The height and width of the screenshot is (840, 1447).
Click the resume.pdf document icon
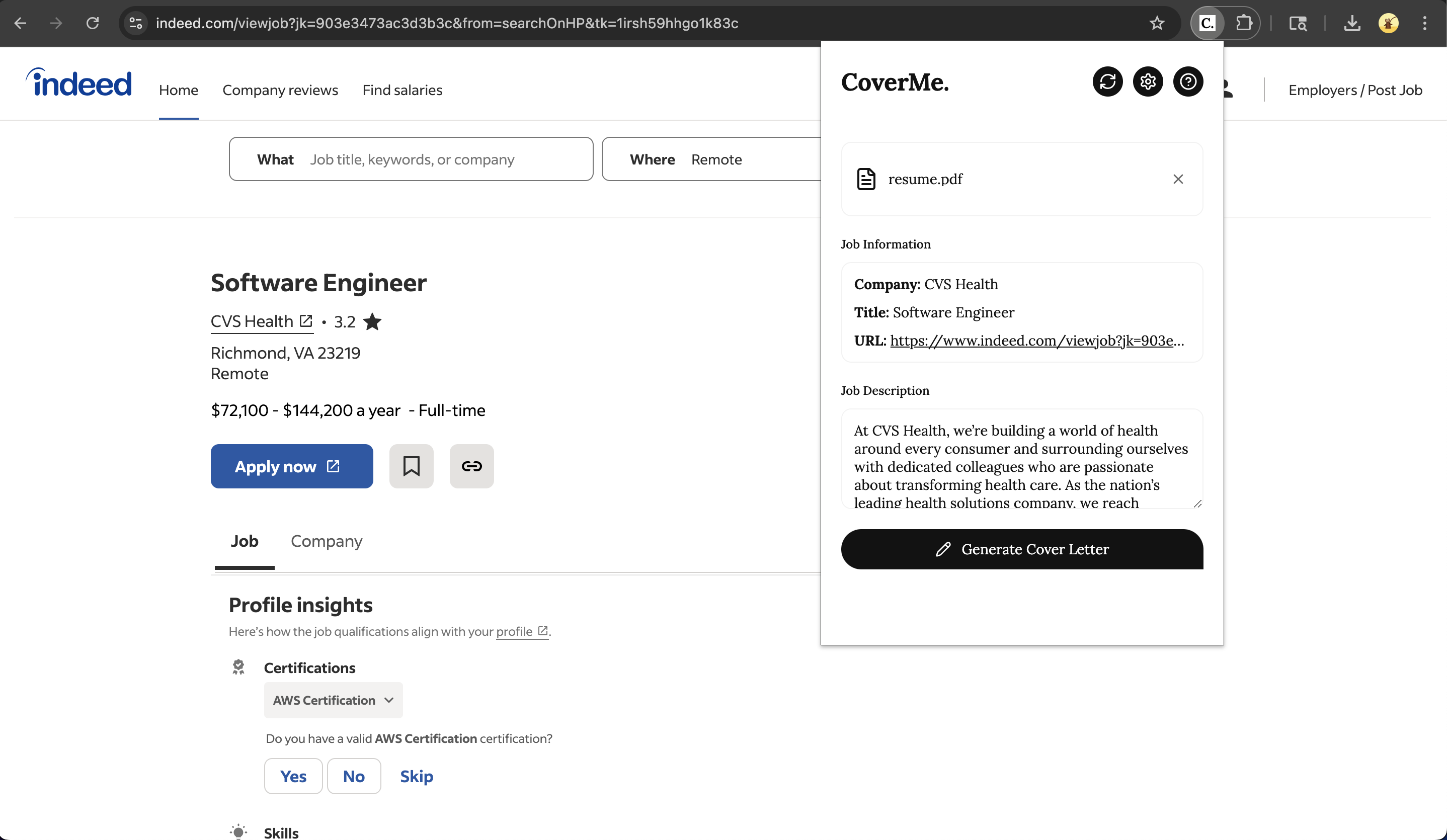coord(866,179)
